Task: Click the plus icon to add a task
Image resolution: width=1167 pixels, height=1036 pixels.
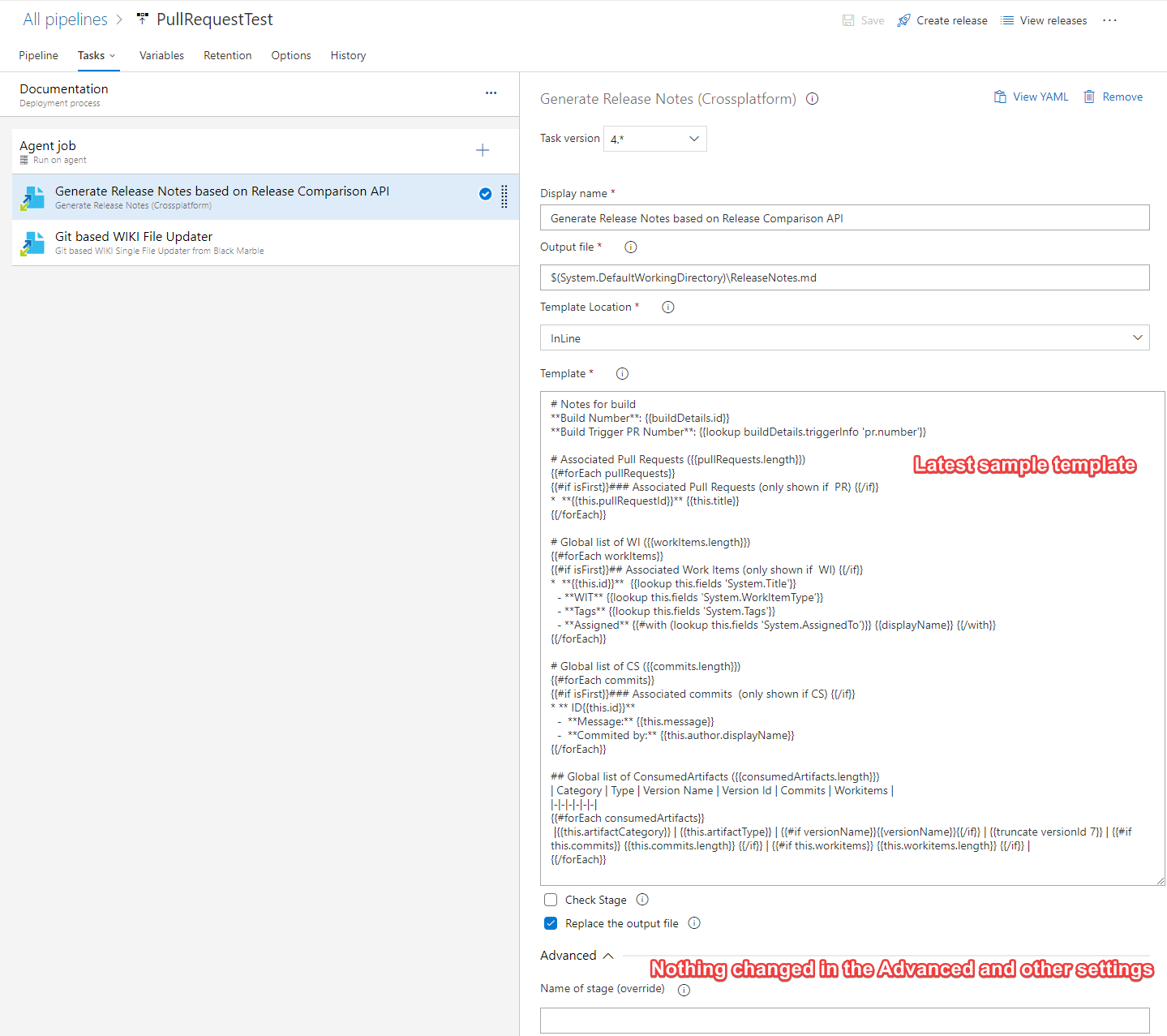Action: (x=483, y=150)
